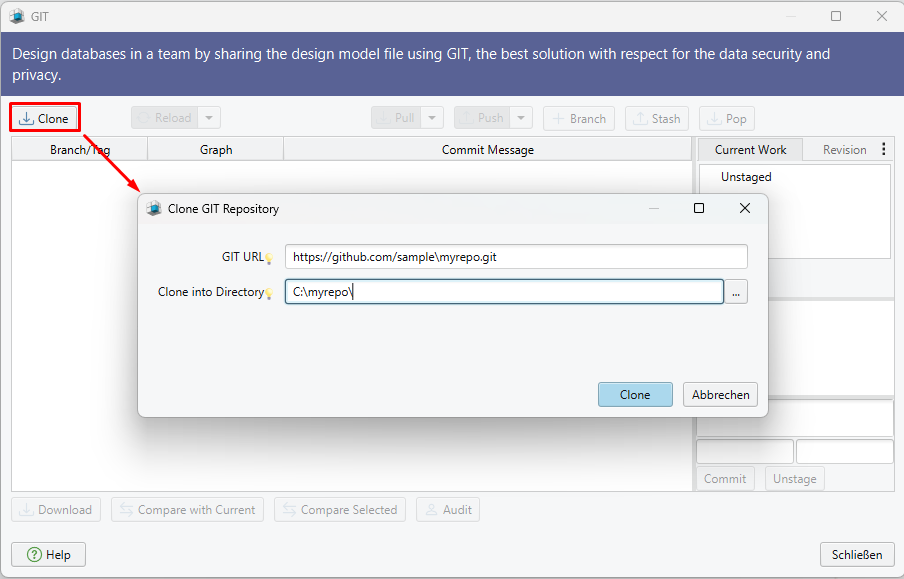The width and height of the screenshot is (904, 579).
Task: Switch to the Revision tab
Action: [844, 149]
